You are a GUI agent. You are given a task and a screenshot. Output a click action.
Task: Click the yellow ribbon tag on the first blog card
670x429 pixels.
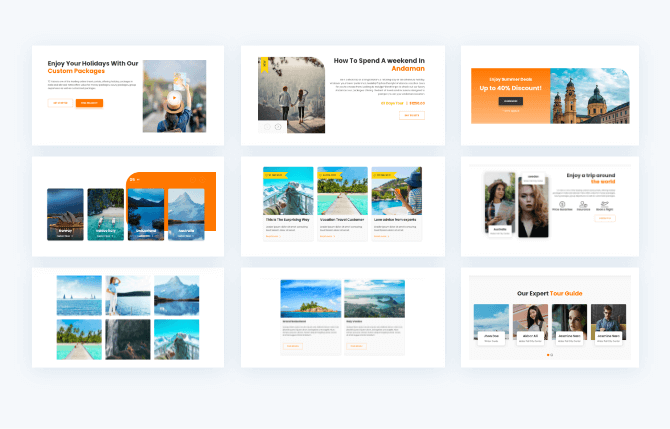(x=276, y=174)
